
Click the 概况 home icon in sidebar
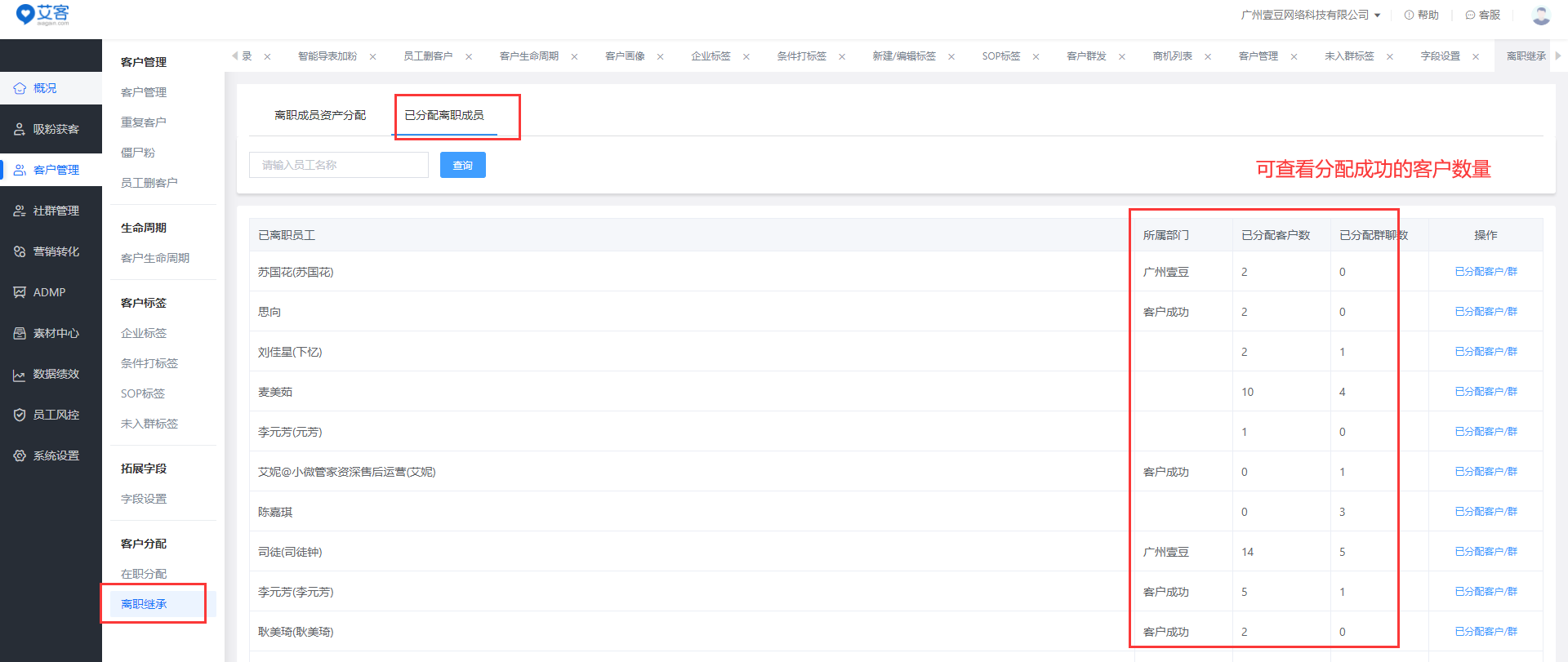20,88
